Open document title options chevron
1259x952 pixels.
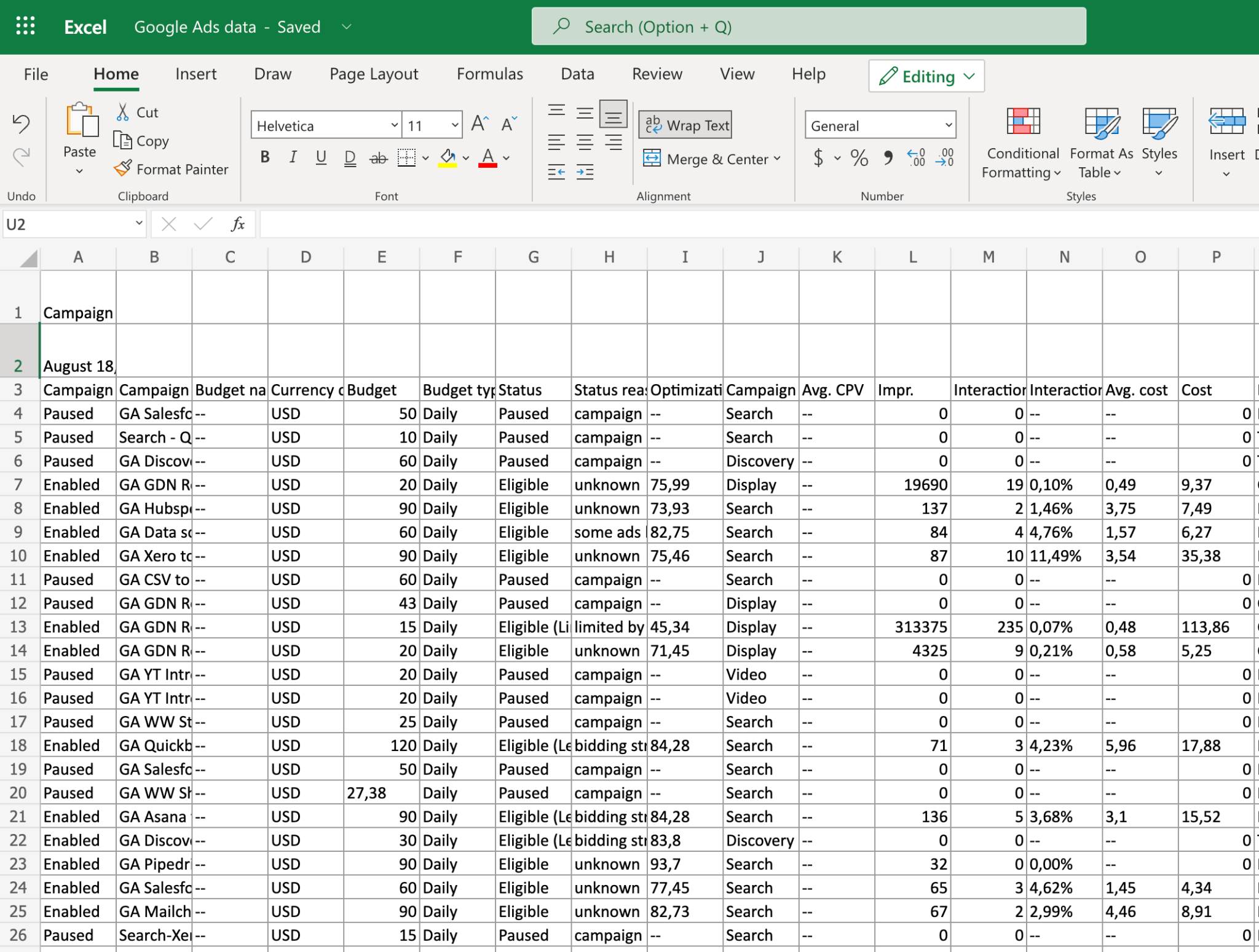tap(347, 26)
